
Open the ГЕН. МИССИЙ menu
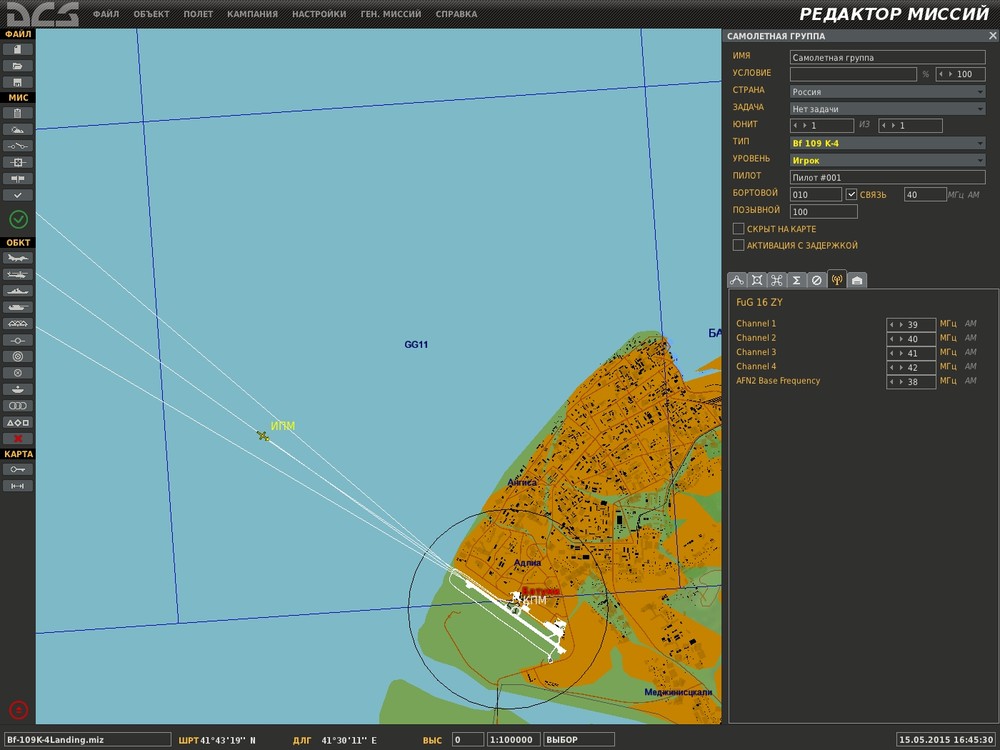[391, 14]
